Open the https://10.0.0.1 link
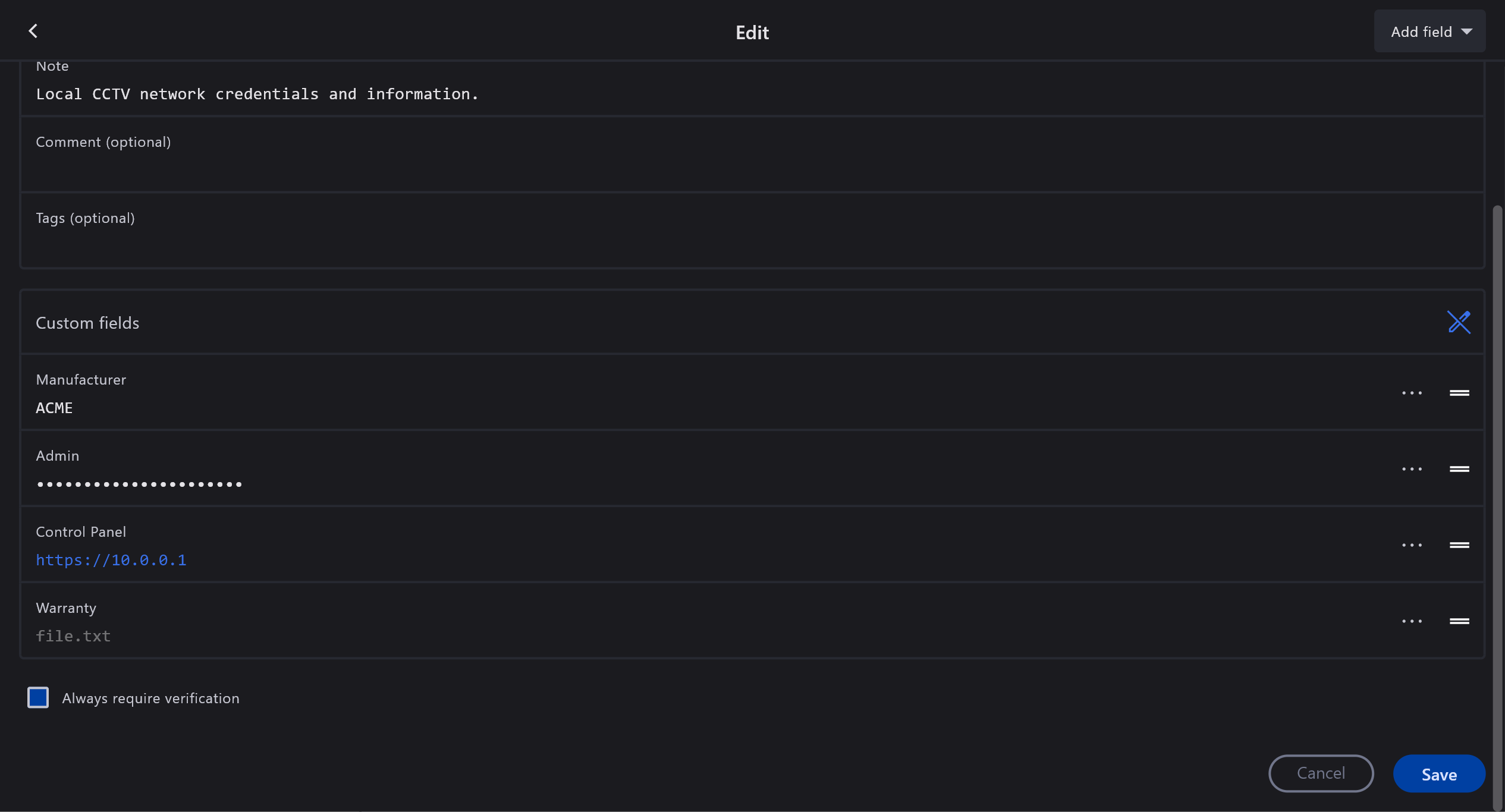This screenshot has height=812, width=1505. point(111,560)
